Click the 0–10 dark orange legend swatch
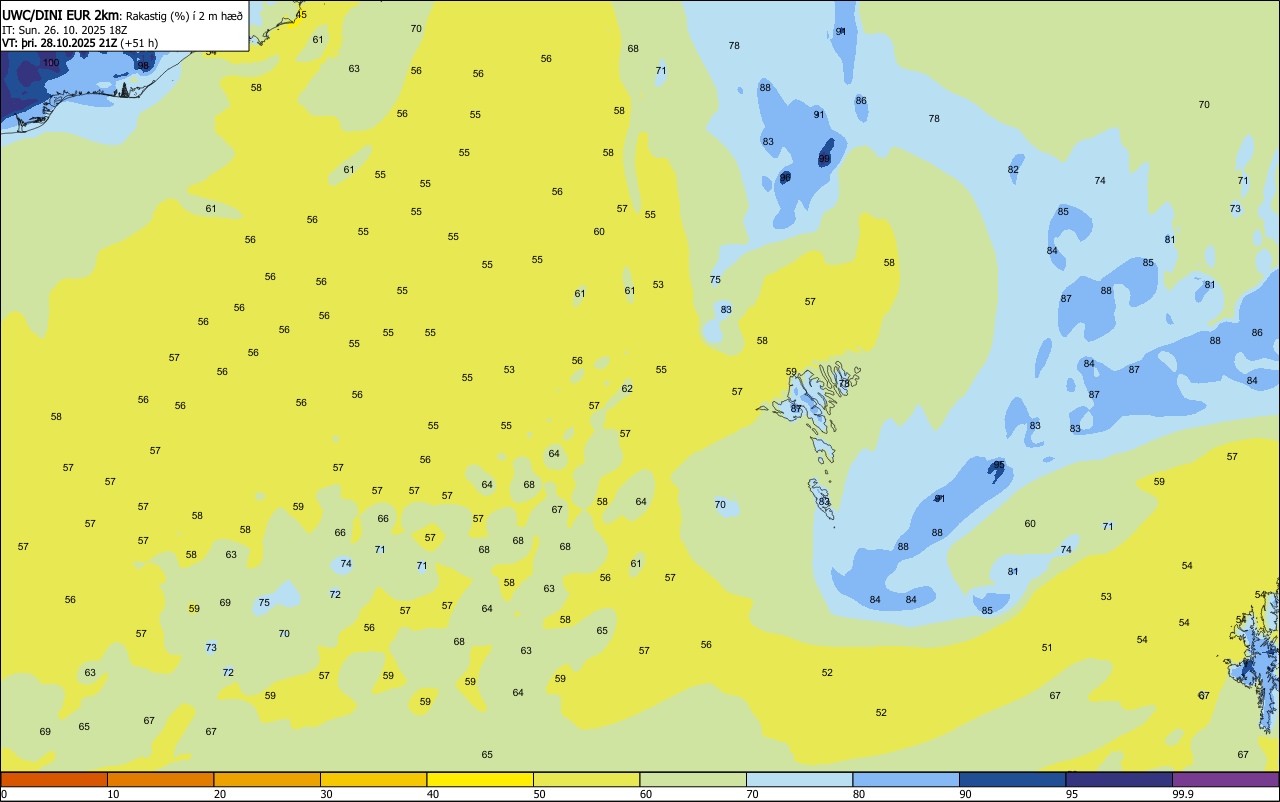1280x802 pixels. (x=54, y=779)
